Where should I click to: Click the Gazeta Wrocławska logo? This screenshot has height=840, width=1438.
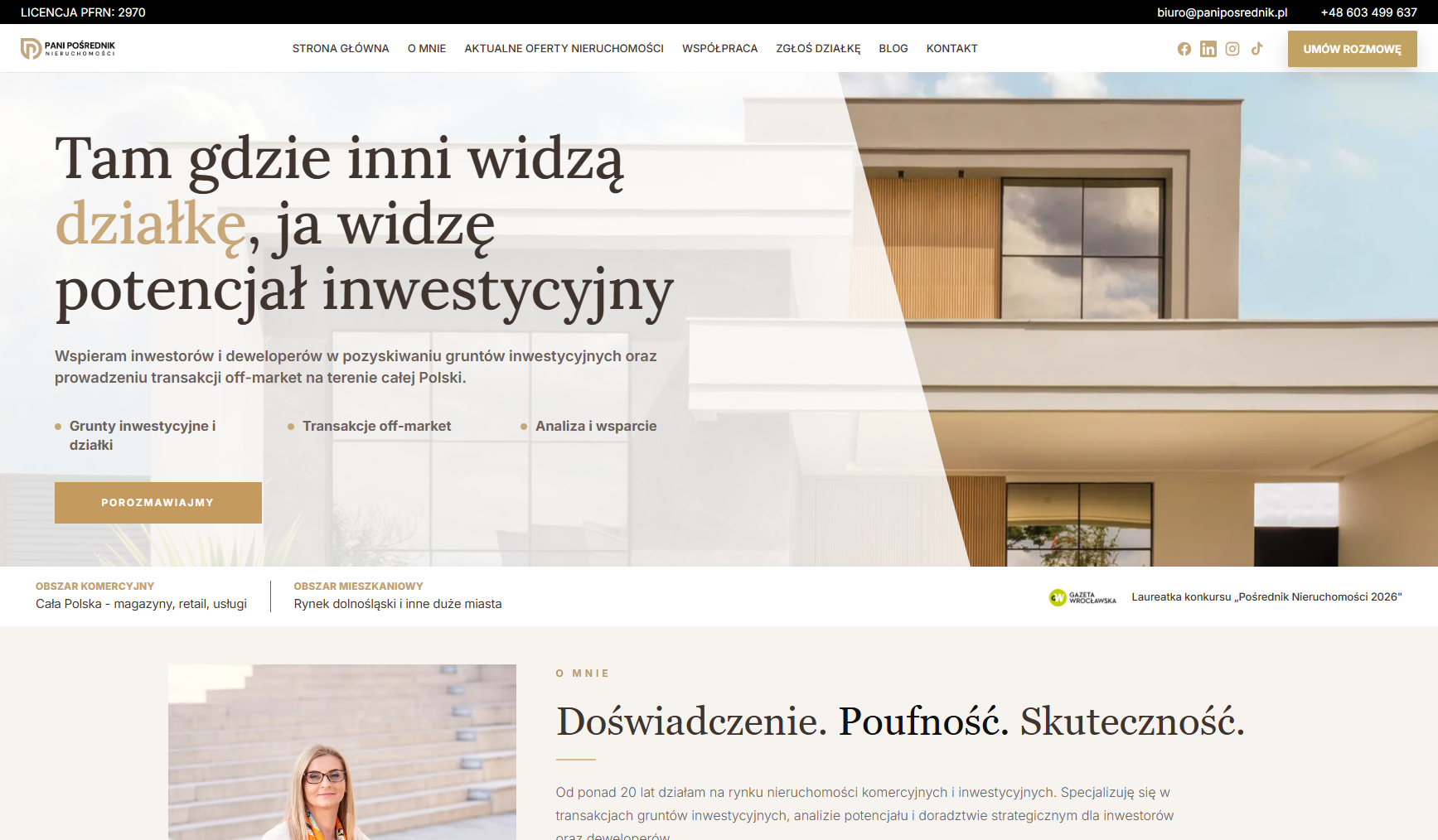click(1082, 597)
